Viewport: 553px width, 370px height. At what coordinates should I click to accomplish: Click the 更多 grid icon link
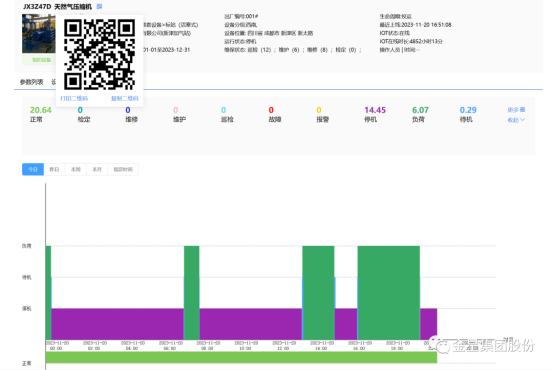pyautogui.click(x=516, y=110)
